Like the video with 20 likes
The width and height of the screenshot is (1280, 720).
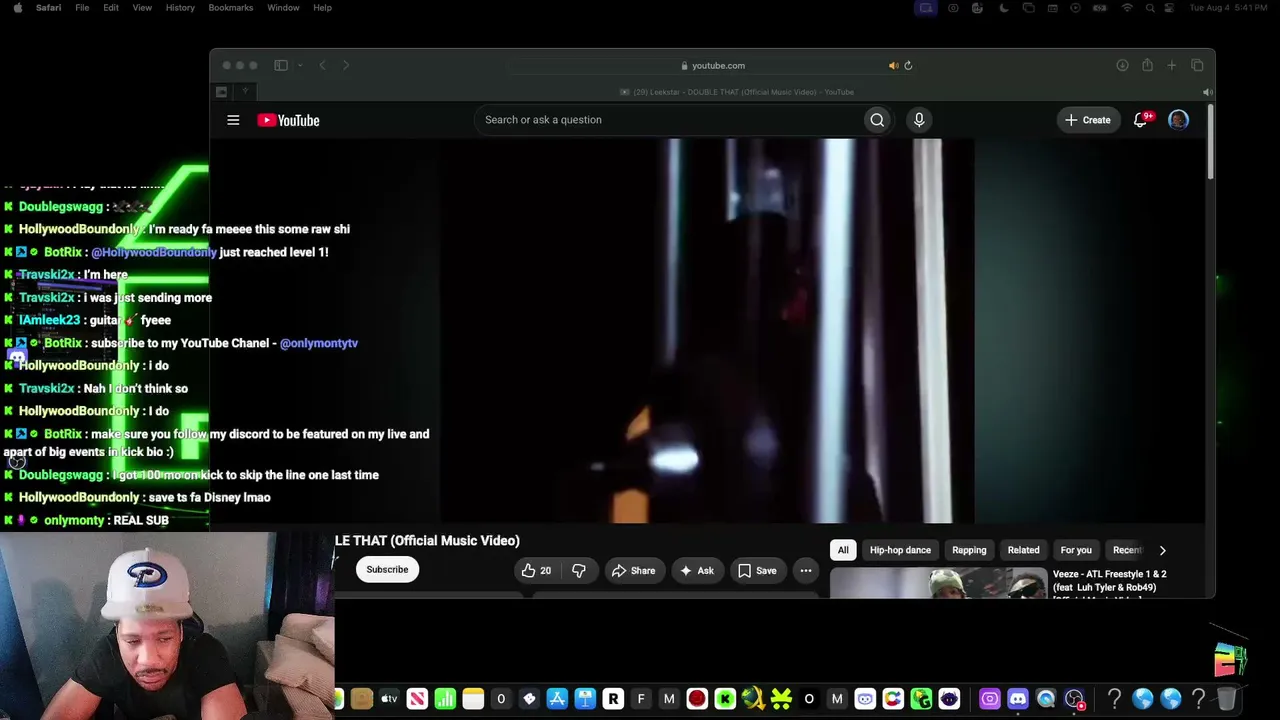point(537,570)
